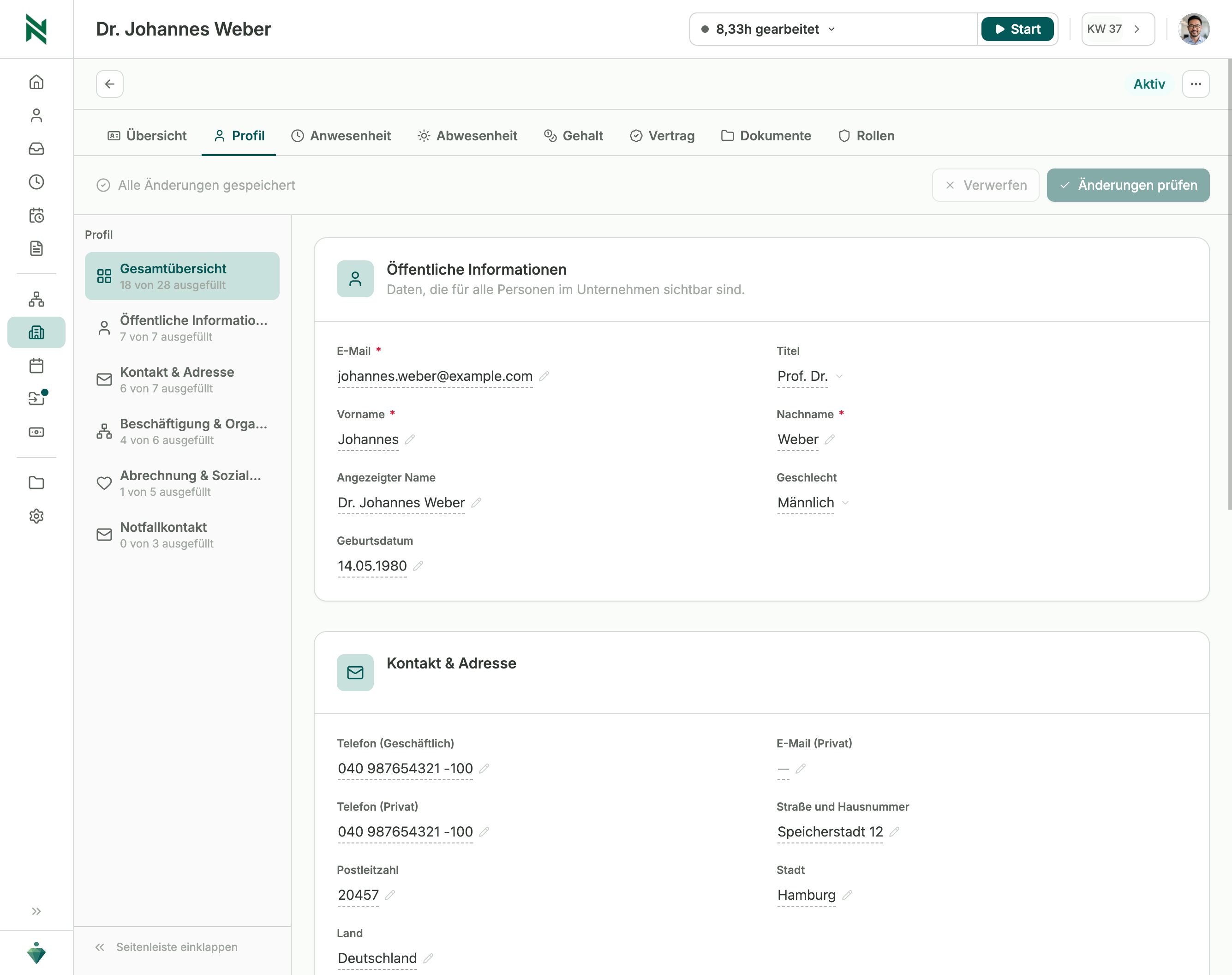
Task: Click the Aktiv status badge
Action: (x=1149, y=84)
